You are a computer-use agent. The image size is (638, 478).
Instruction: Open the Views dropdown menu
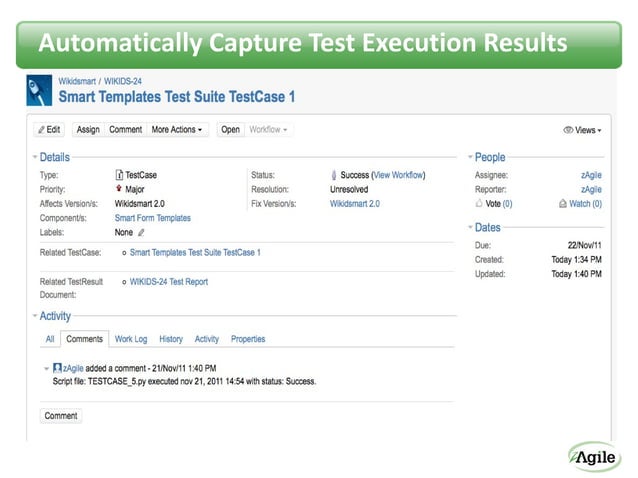tap(582, 130)
